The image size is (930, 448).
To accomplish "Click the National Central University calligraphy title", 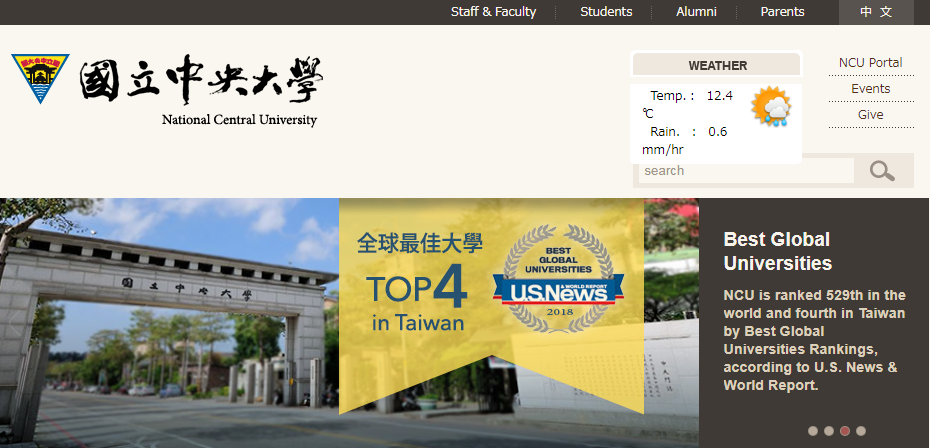I will point(202,79).
